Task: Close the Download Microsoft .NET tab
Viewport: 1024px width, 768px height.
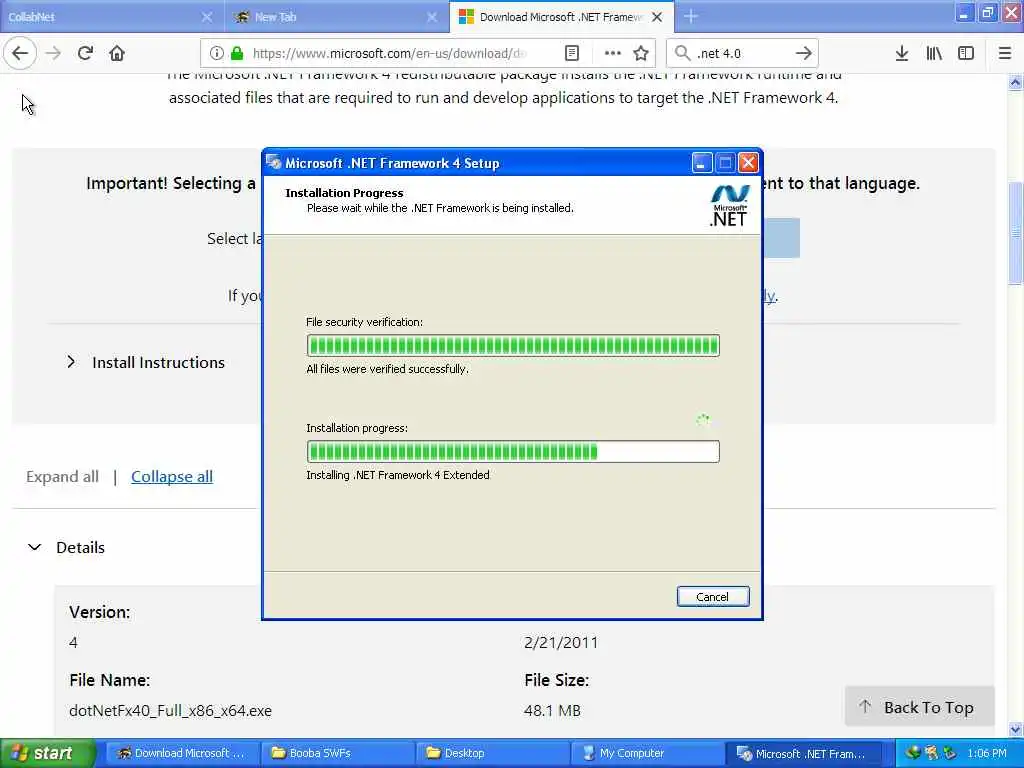Action: pyautogui.click(x=657, y=17)
